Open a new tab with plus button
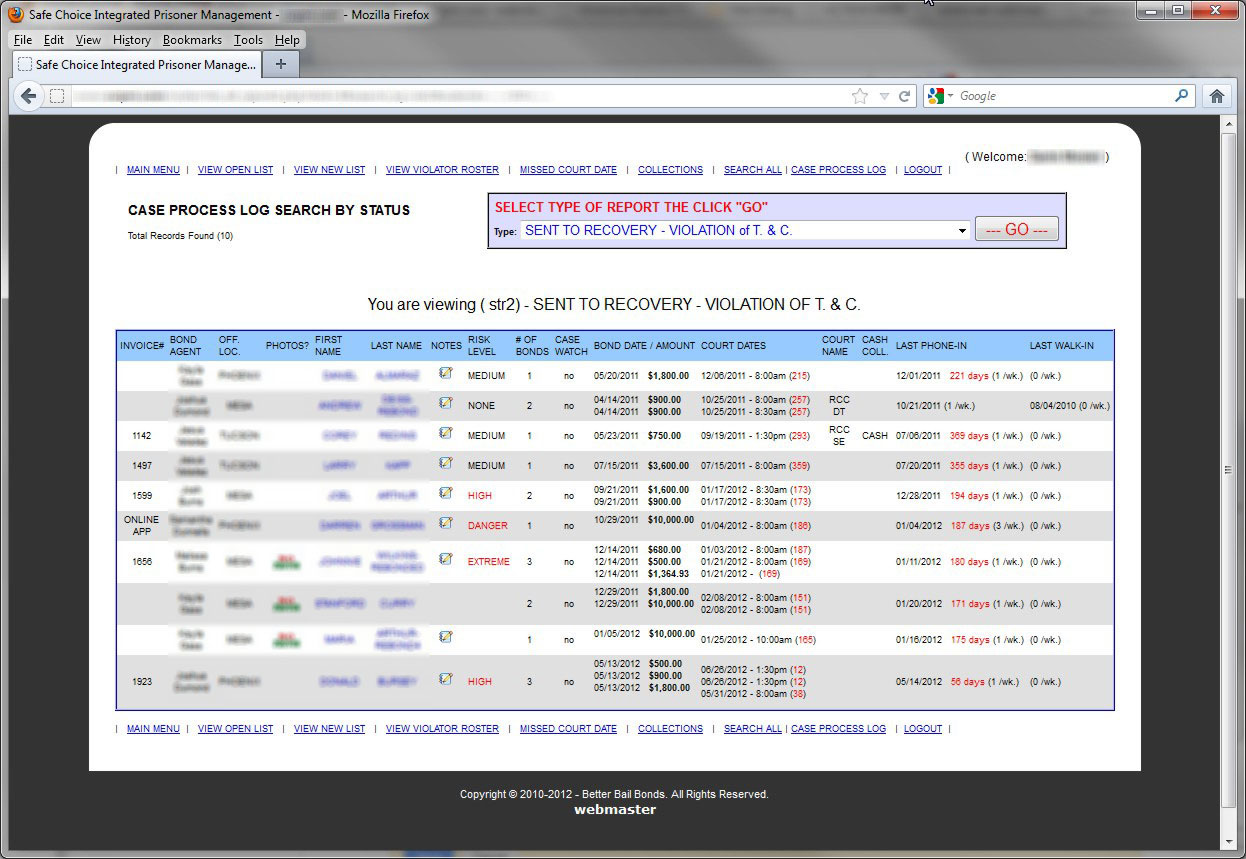 [x=280, y=64]
